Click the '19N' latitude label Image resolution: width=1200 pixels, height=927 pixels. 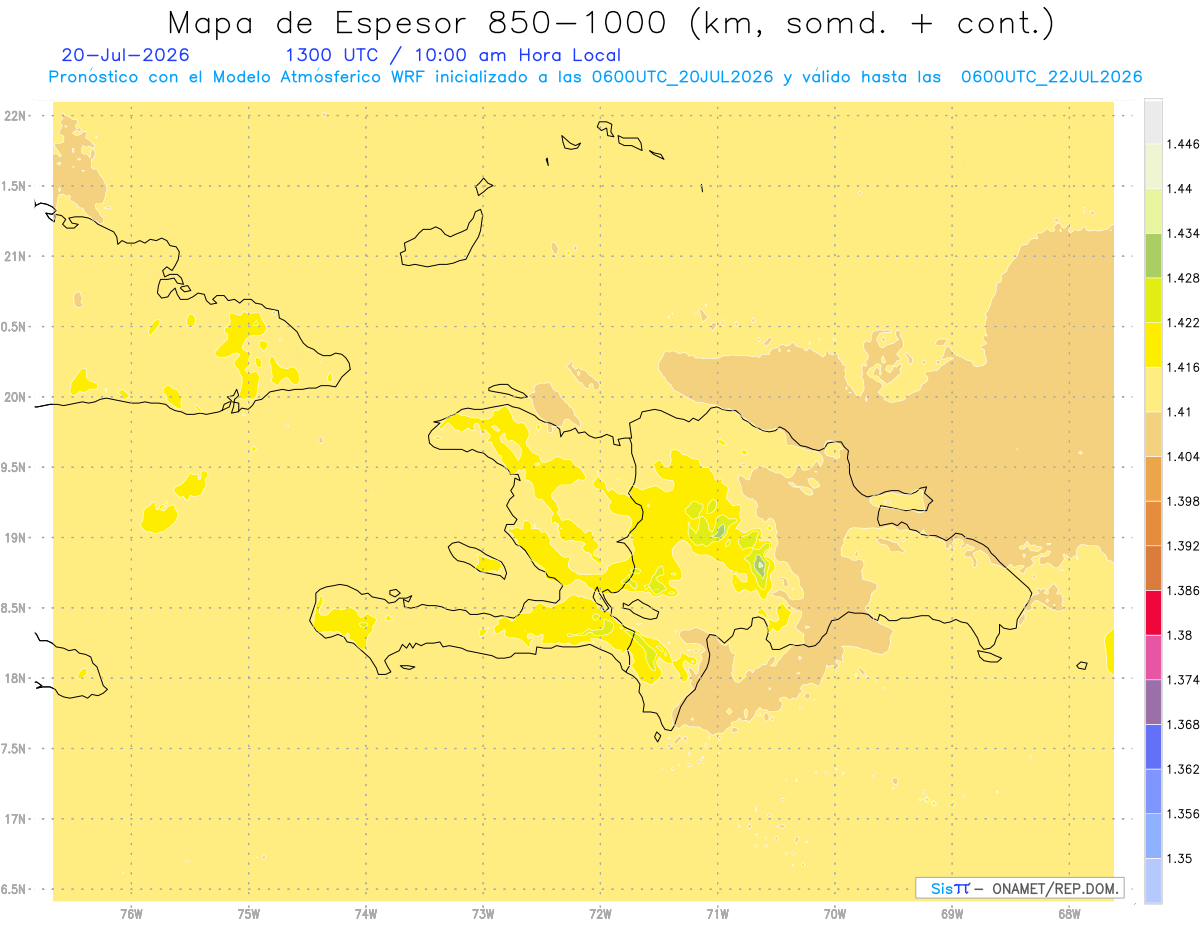[16, 538]
